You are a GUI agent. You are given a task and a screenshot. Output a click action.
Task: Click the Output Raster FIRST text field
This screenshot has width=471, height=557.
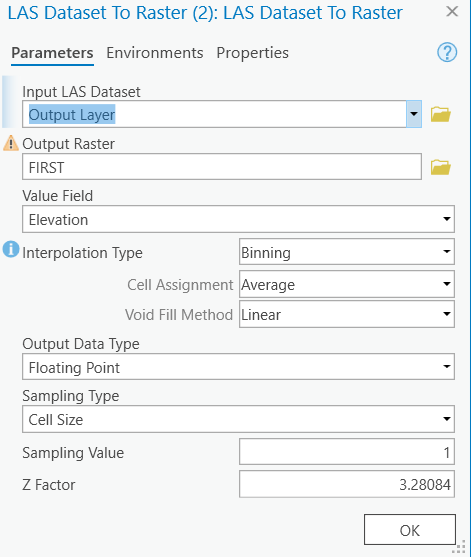point(222,167)
